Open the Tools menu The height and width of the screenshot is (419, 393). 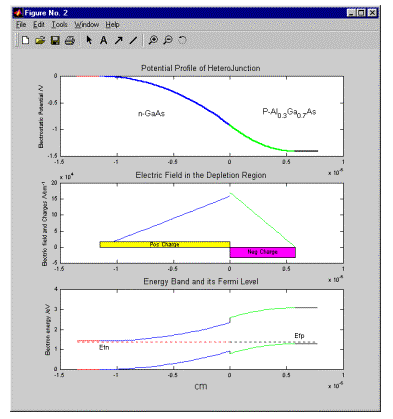pos(59,25)
